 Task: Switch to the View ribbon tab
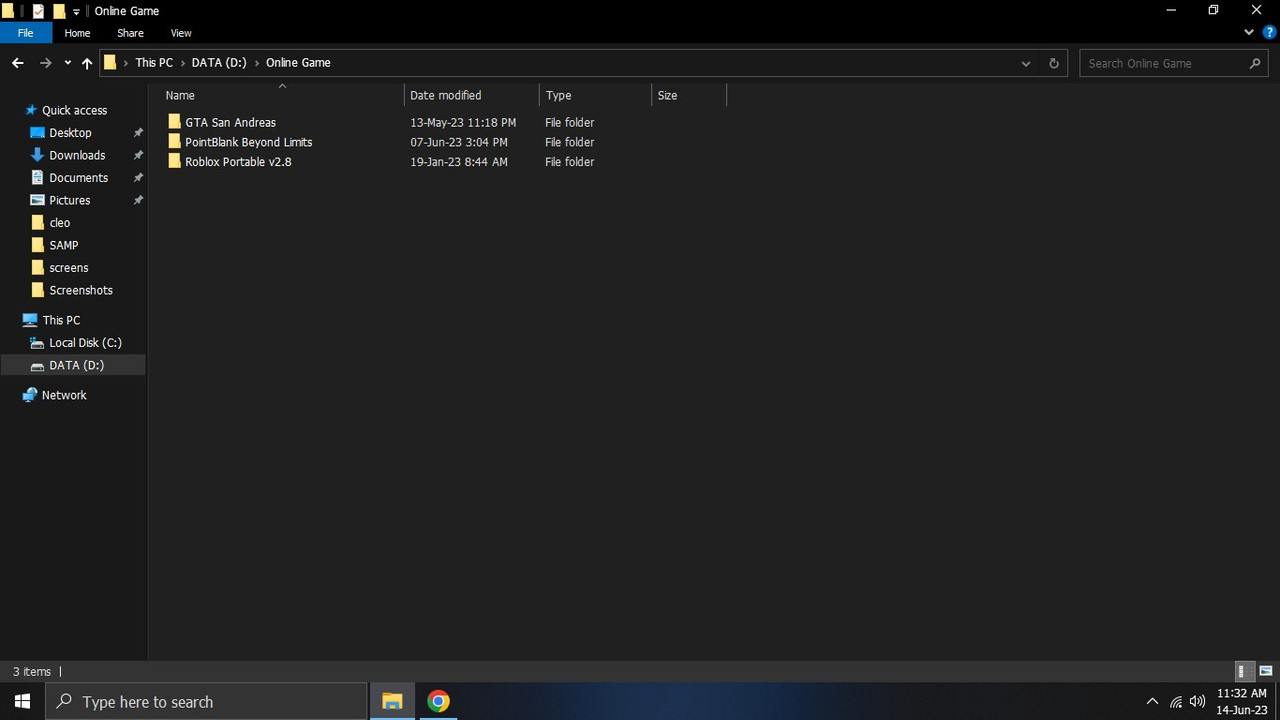[181, 33]
